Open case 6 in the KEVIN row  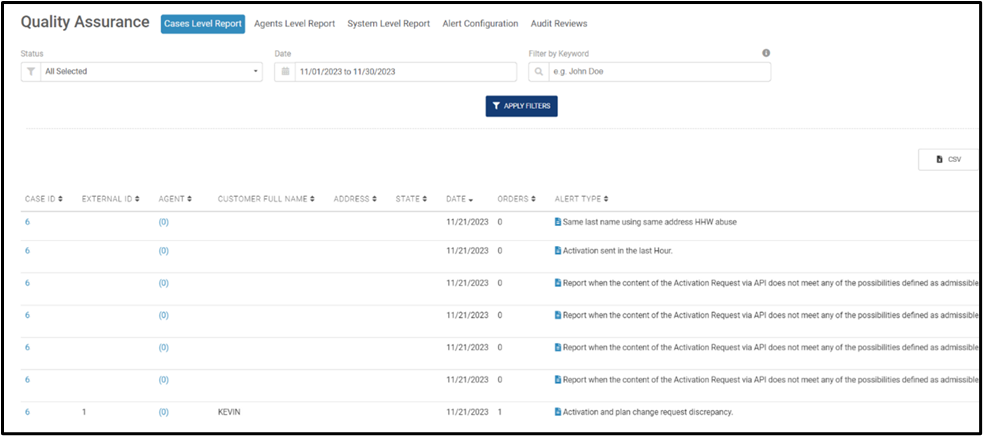[x=27, y=412]
